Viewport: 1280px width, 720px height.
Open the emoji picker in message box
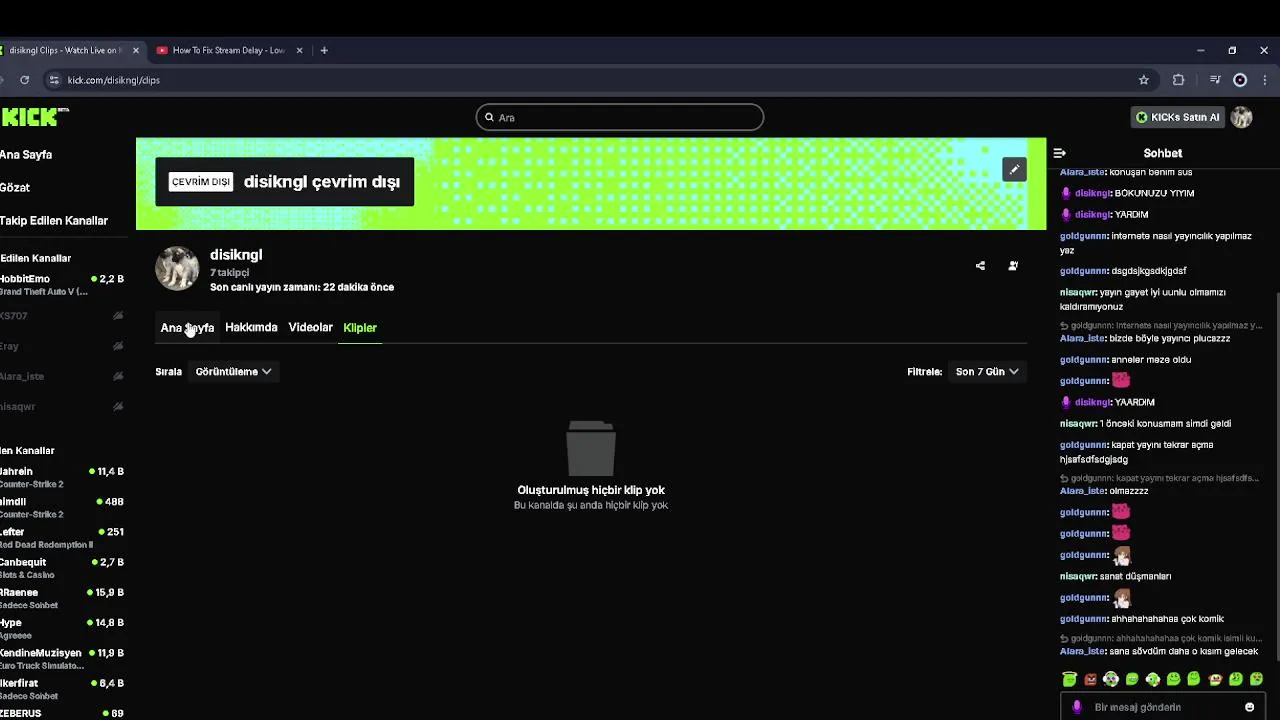(1249, 707)
